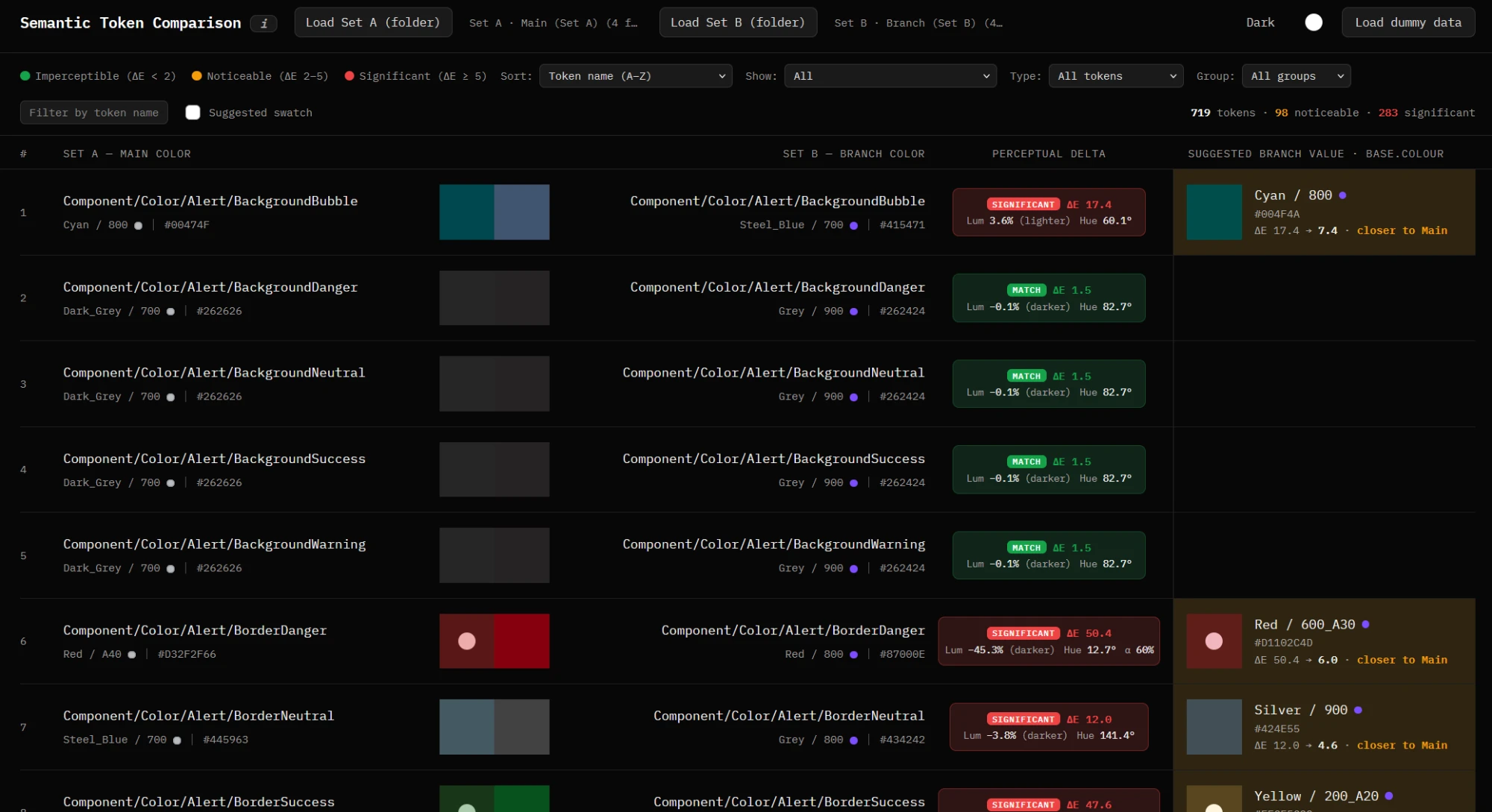This screenshot has height=812, width=1492.
Task: Open the info icon beside the title
Action: (x=263, y=23)
